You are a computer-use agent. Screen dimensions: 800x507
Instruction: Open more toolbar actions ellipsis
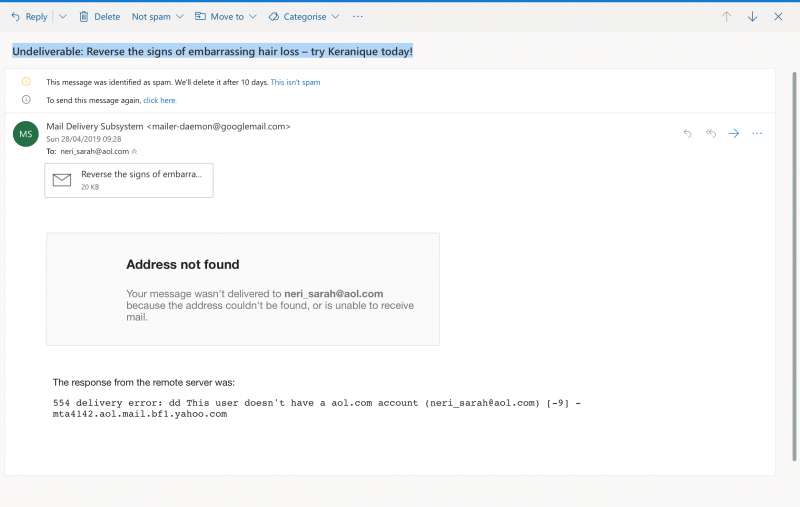pyautogui.click(x=358, y=17)
